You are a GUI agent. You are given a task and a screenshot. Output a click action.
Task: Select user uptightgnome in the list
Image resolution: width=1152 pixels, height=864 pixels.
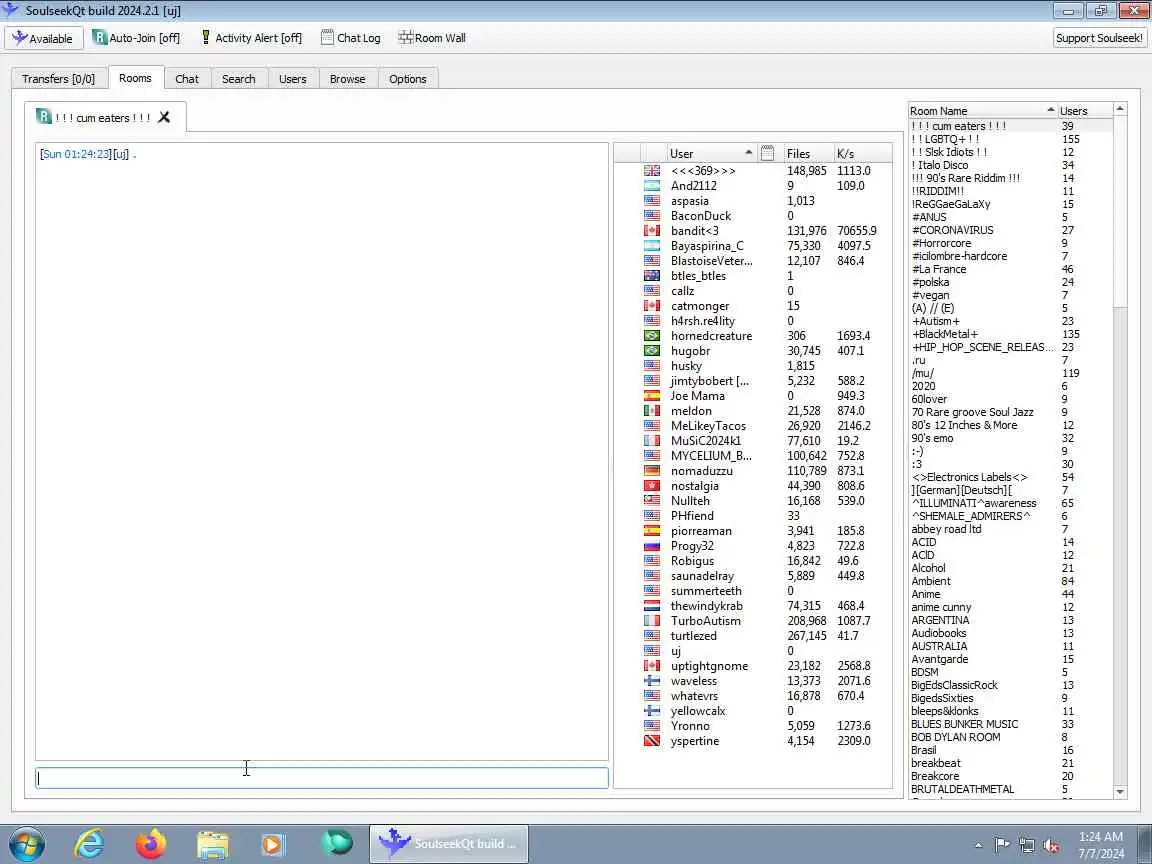pos(709,666)
